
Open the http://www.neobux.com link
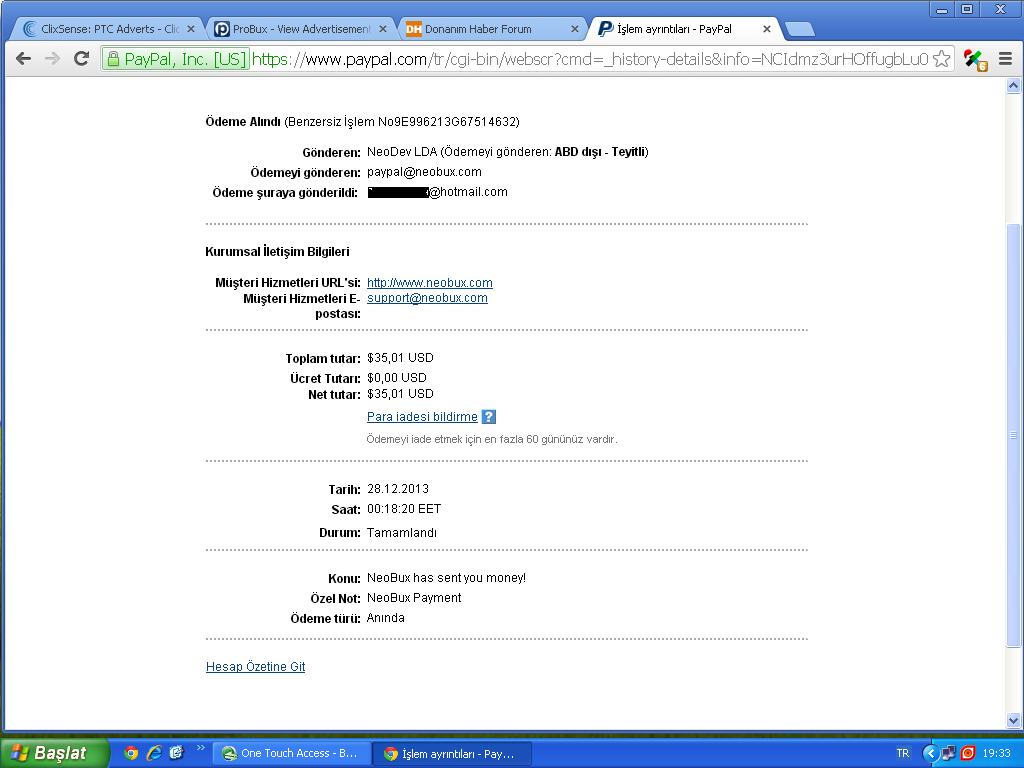[x=430, y=283]
